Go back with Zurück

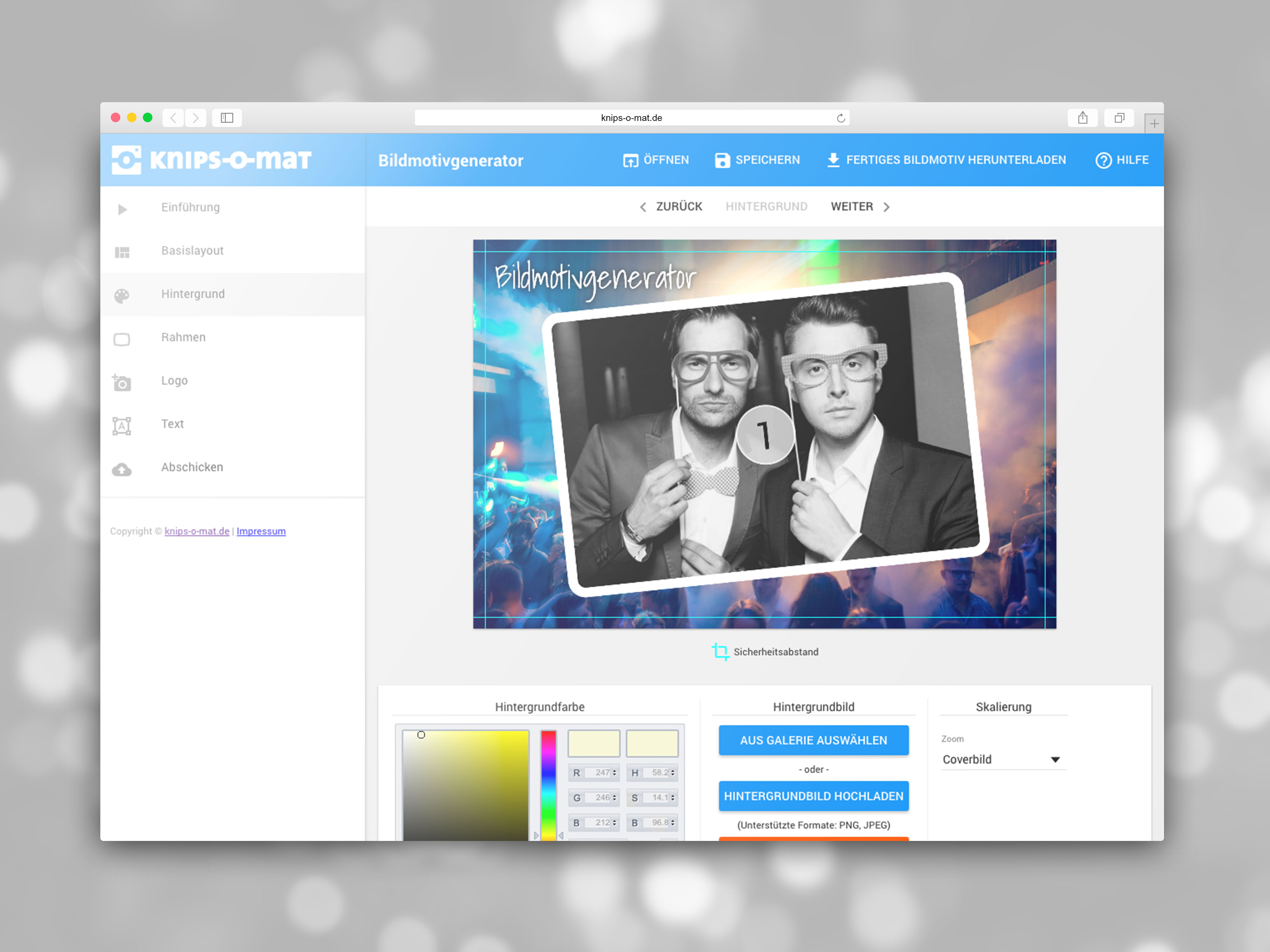[x=679, y=207]
